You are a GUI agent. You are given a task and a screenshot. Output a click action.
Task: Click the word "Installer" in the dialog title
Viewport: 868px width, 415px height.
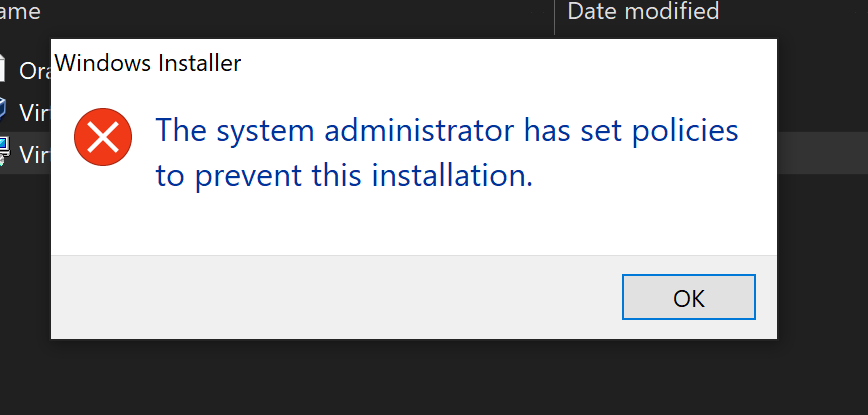tap(198, 63)
